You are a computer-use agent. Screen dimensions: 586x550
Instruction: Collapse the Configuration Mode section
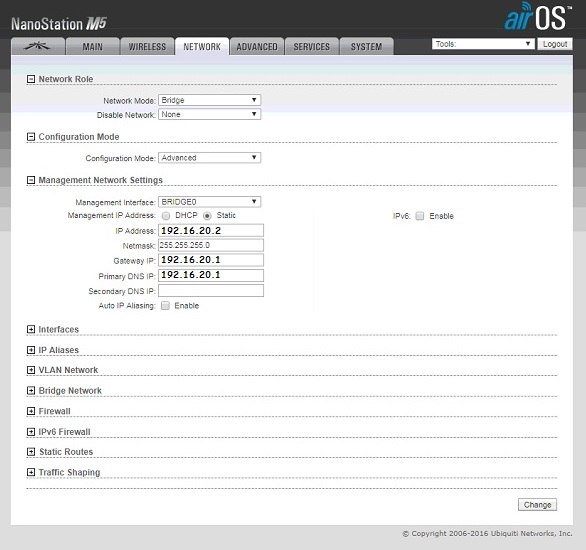31,137
